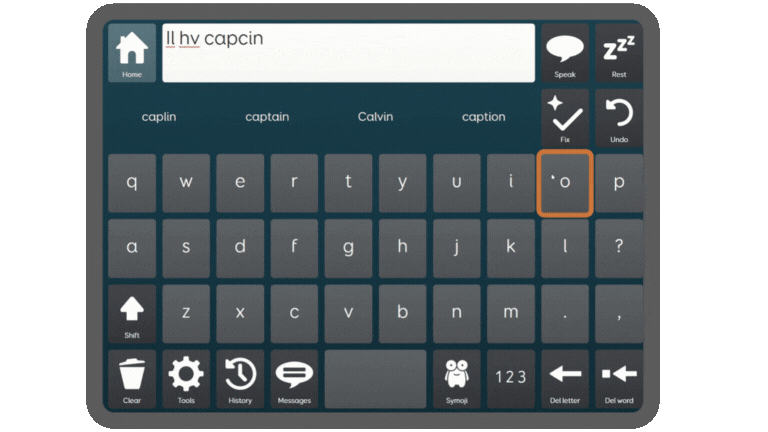
Task: Open saved Messages
Action: [294, 379]
